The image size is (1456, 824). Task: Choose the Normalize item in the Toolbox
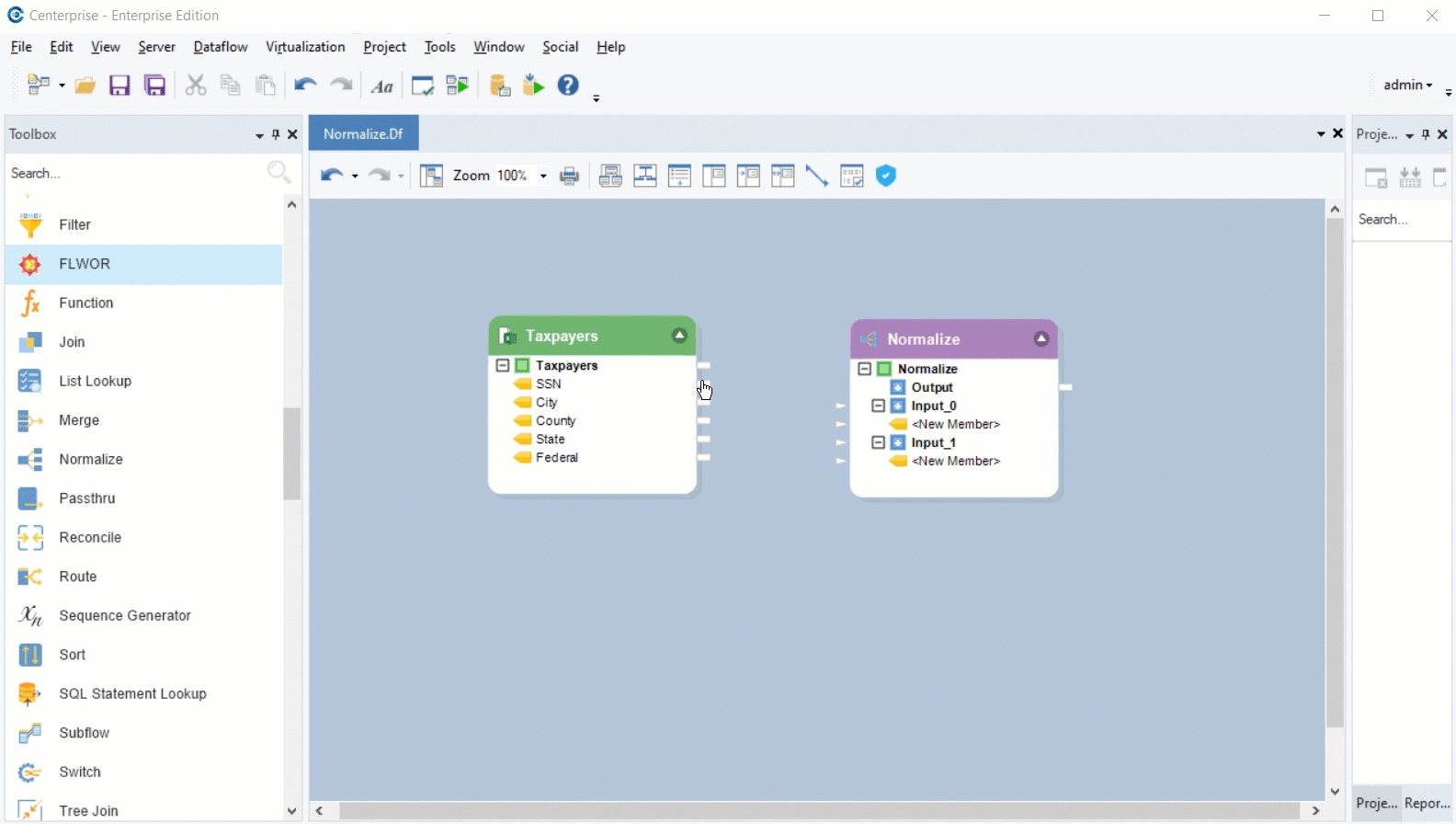point(90,460)
